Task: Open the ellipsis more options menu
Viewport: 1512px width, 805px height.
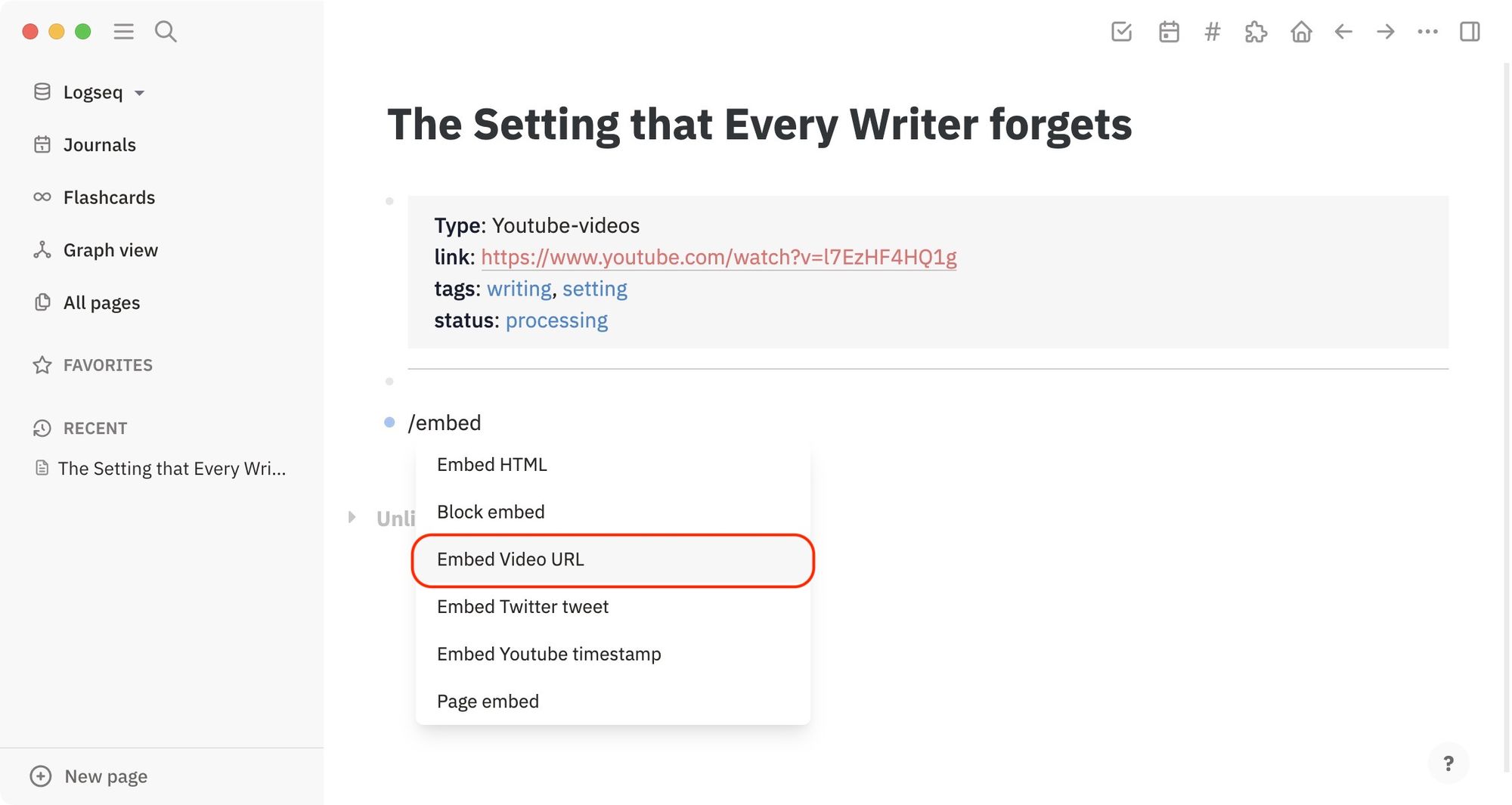Action: coord(1427,32)
